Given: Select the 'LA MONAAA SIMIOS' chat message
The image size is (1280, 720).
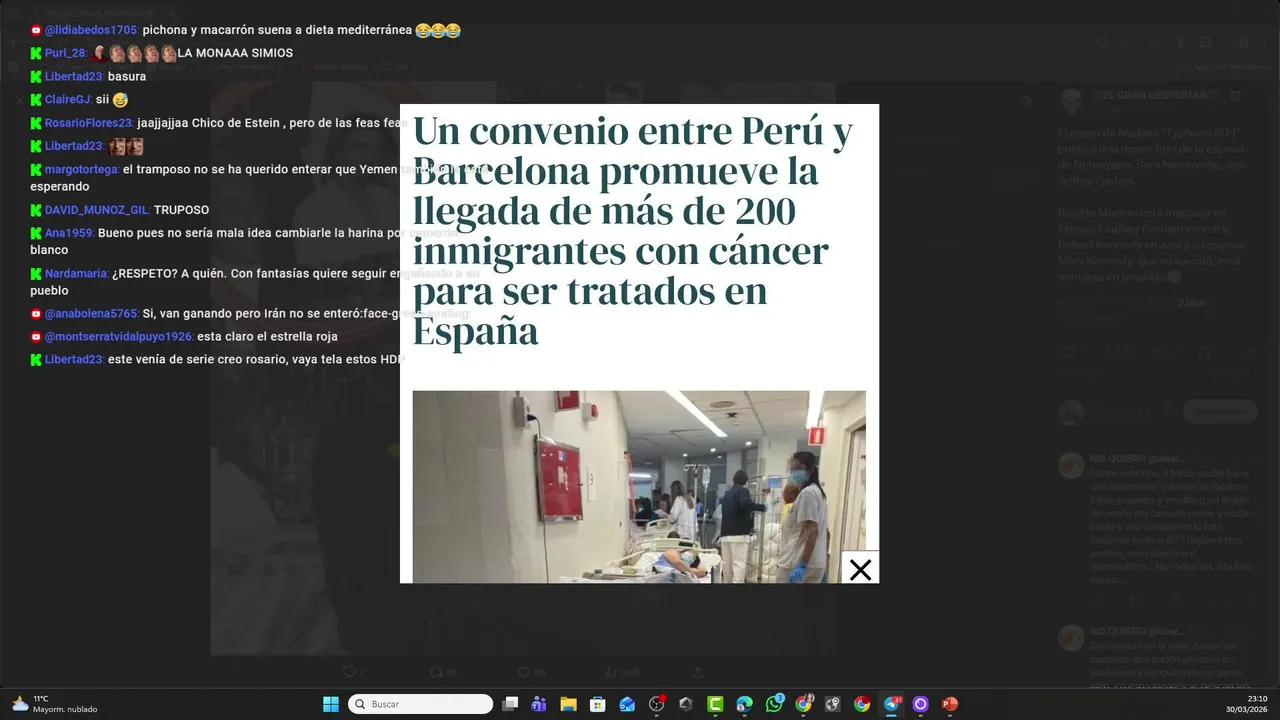Looking at the screenshot, I should 235,53.
